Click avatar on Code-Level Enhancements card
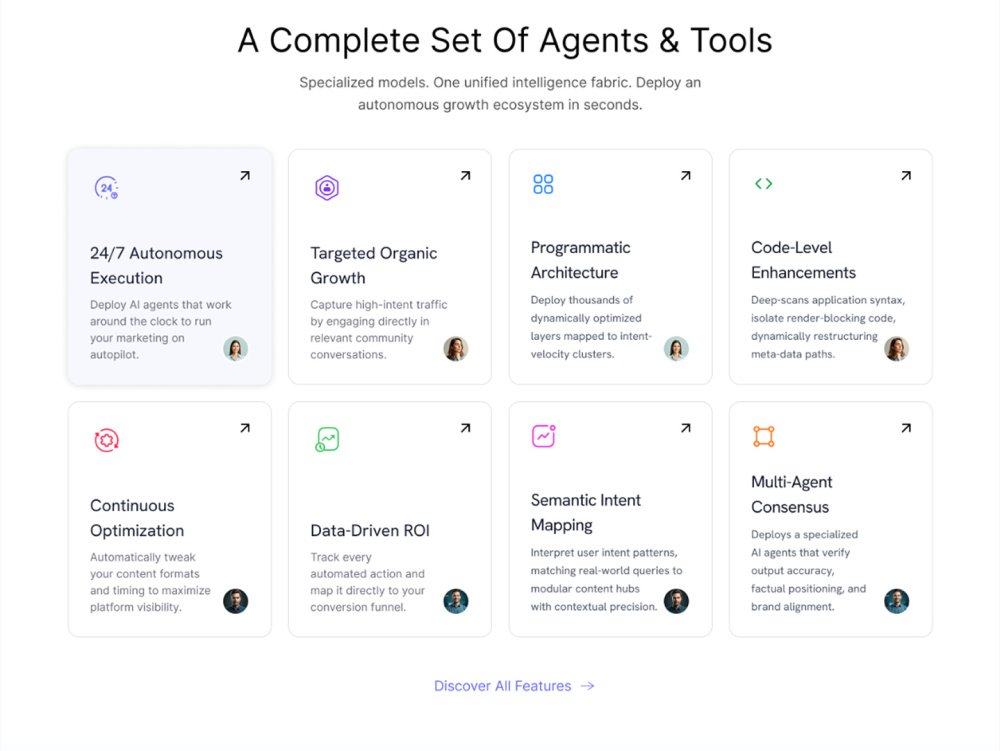 (x=897, y=349)
